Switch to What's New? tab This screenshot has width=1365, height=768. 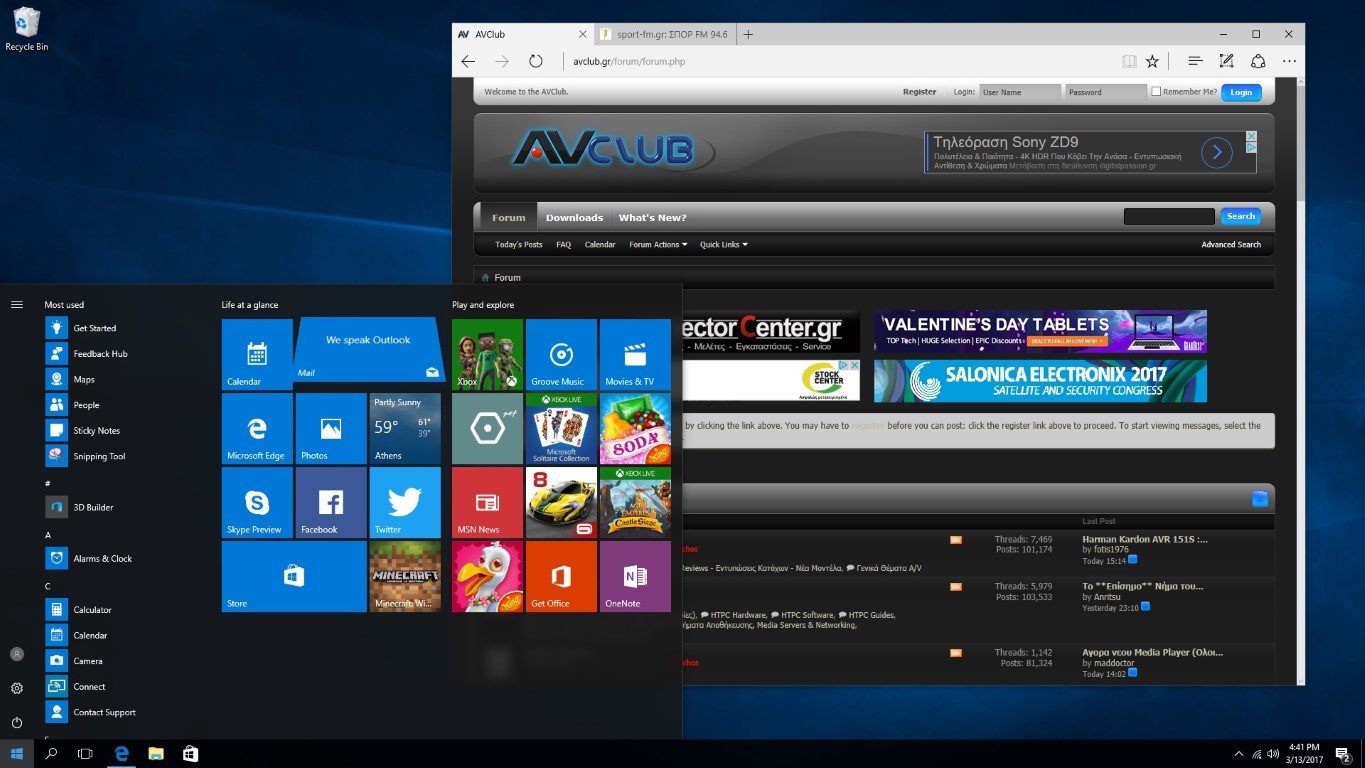[x=652, y=217]
